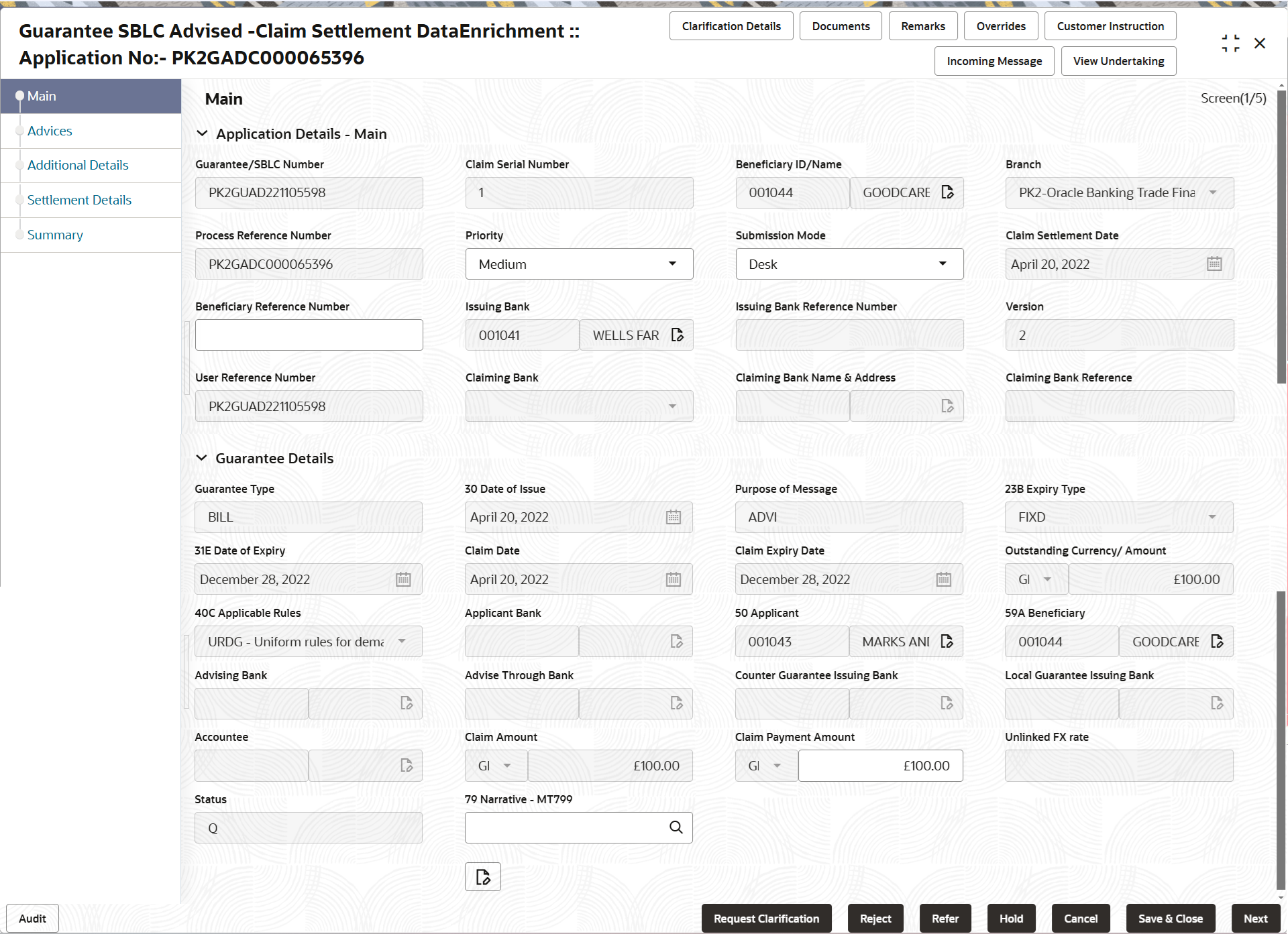The width and height of the screenshot is (1288, 934).
Task: Go to Settlement Details step
Action: pyautogui.click(x=79, y=200)
